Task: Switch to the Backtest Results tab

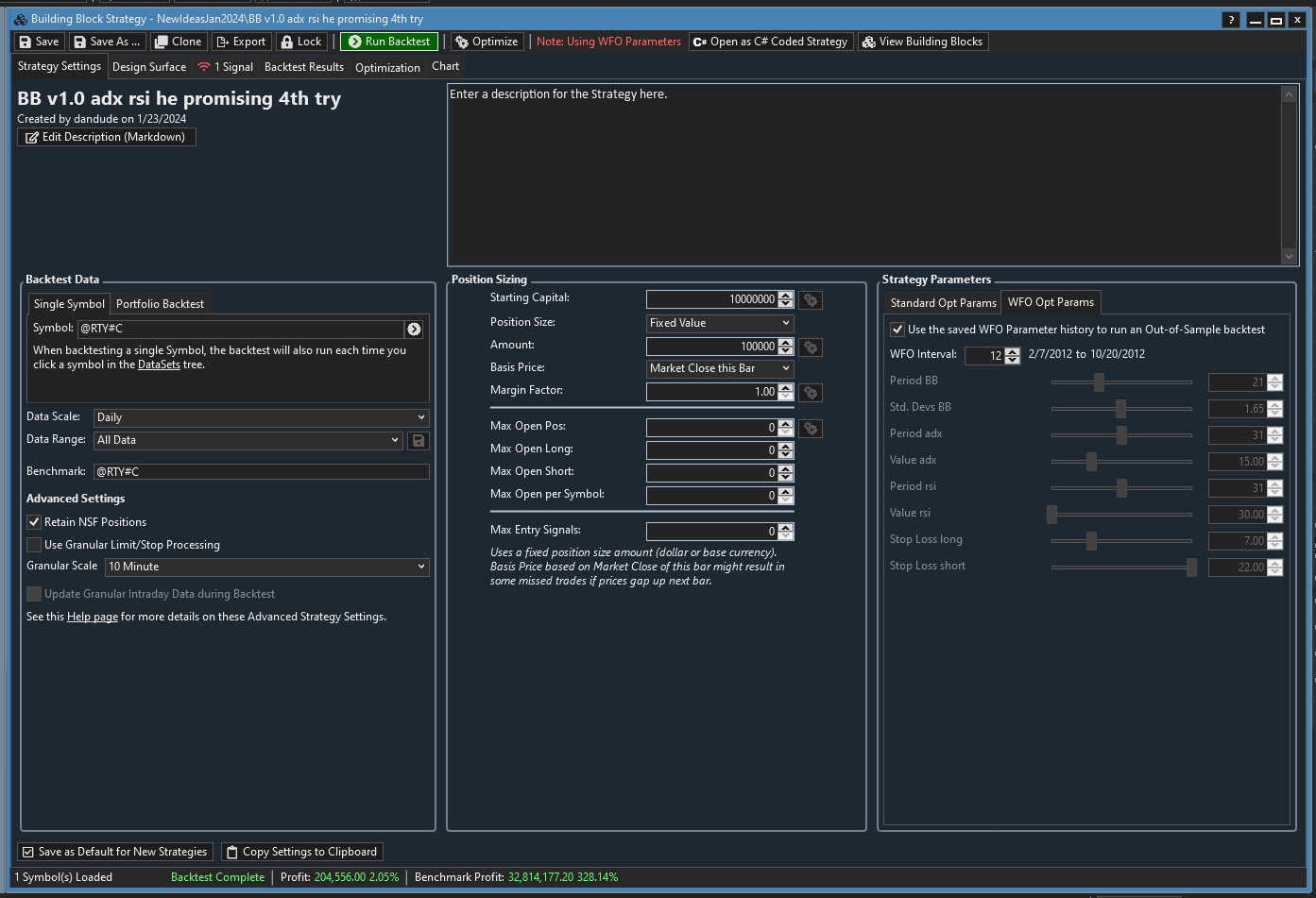Action: pos(303,67)
